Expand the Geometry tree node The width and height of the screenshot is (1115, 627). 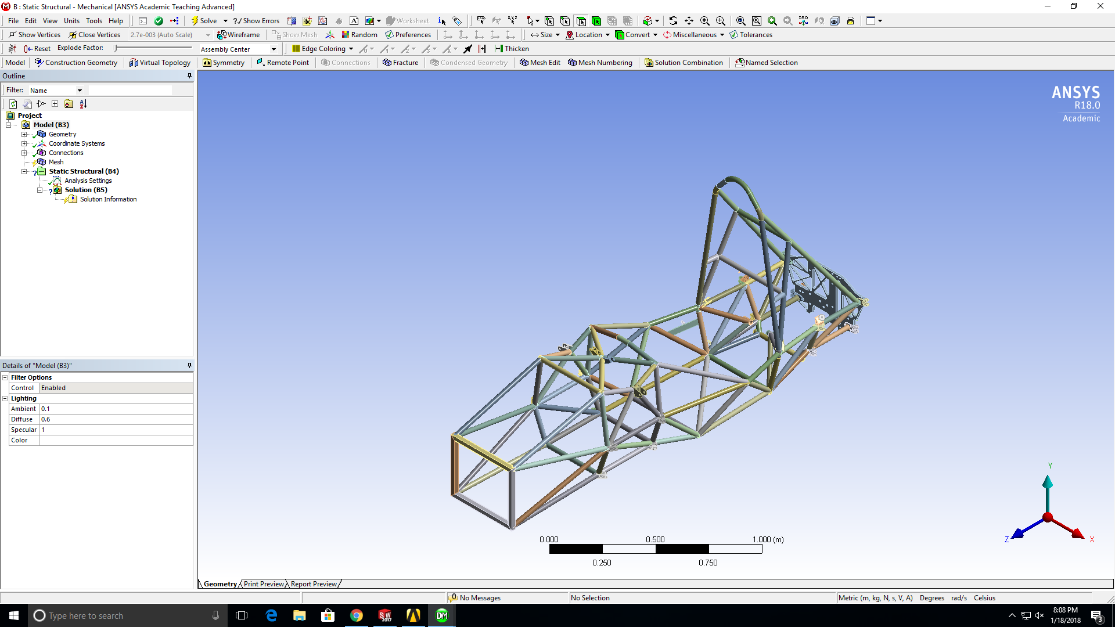click(25, 134)
